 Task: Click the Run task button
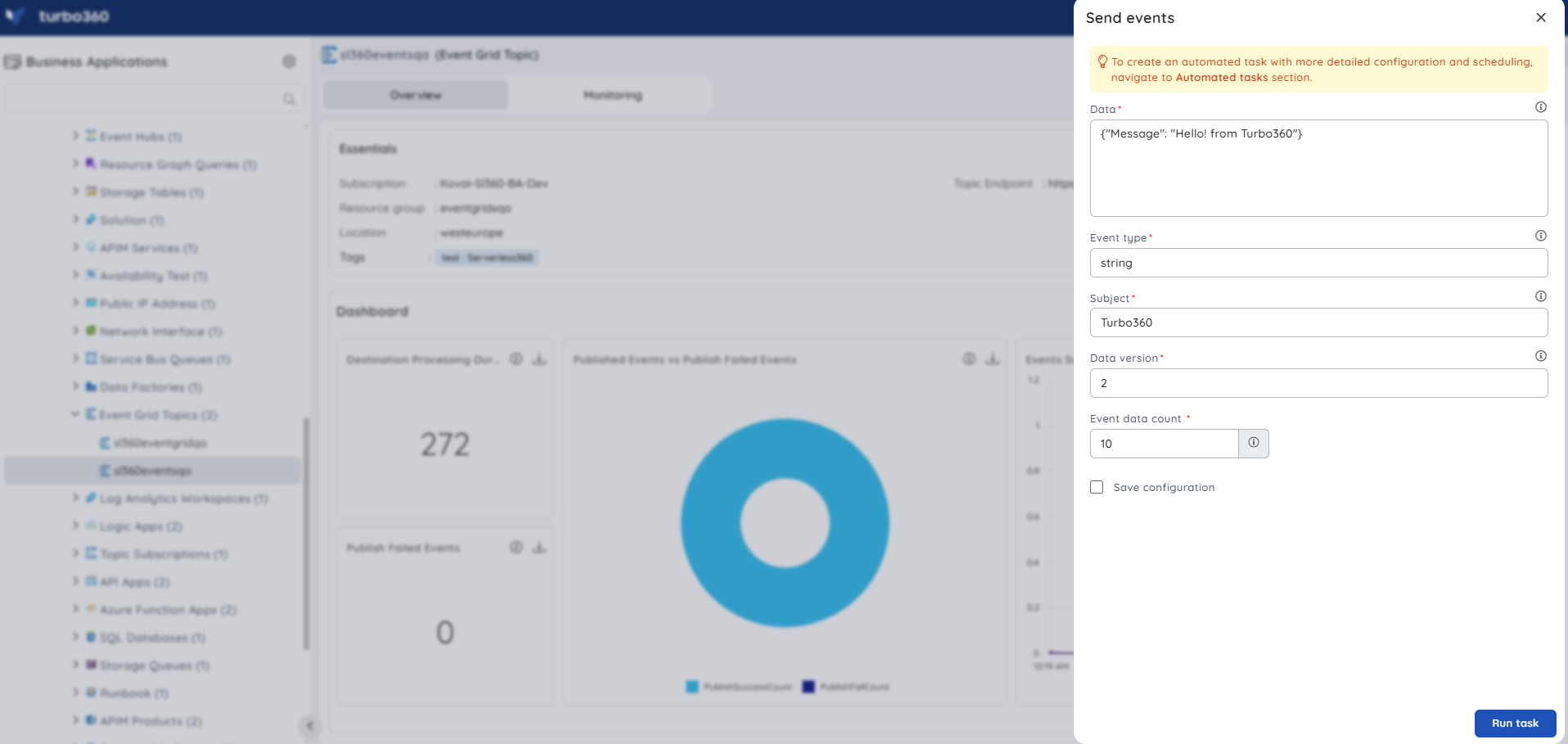[x=1515, y=724]
